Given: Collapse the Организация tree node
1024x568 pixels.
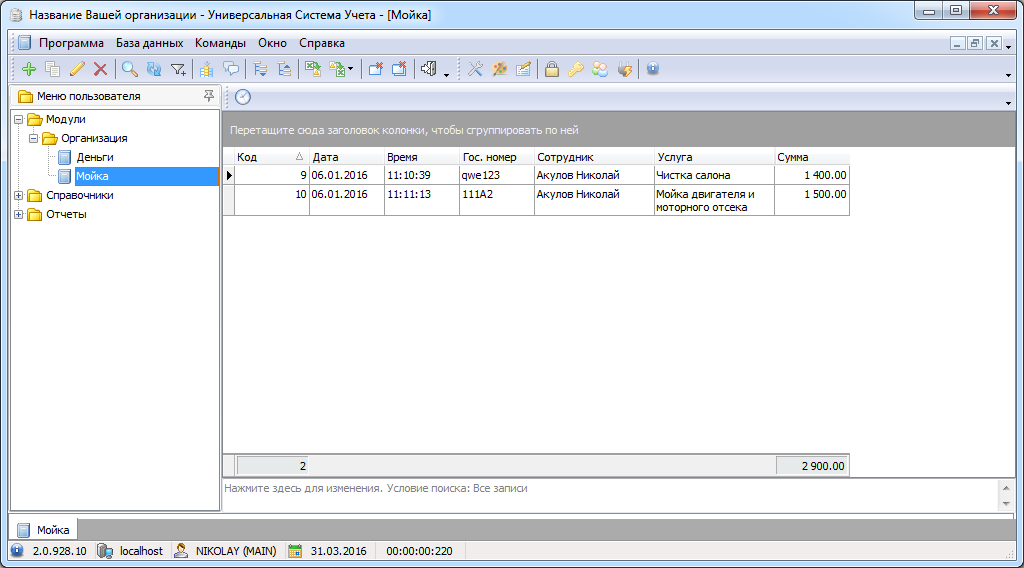Looking at the screenshot, I should pyautogui.click(x=34, y=138).
